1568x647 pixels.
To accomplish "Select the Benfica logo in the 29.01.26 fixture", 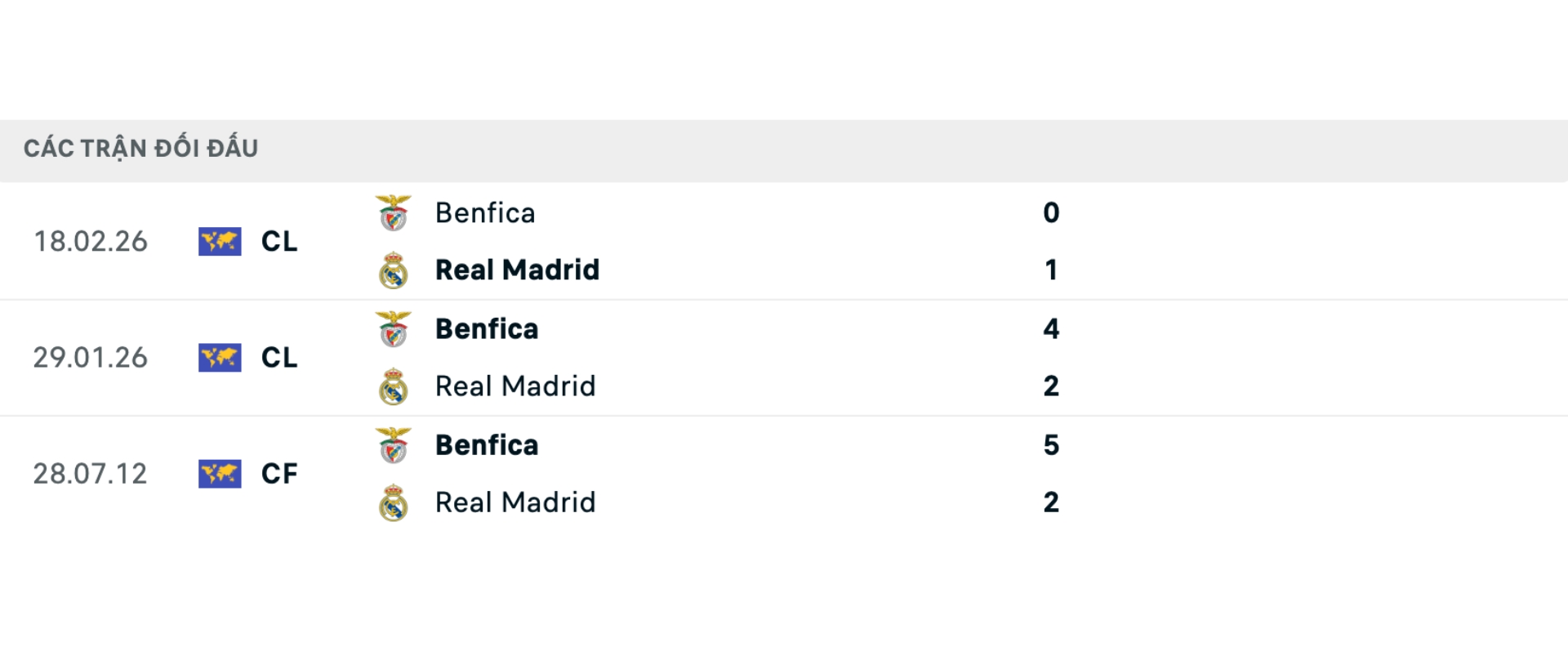I will [x=393, y=329].
